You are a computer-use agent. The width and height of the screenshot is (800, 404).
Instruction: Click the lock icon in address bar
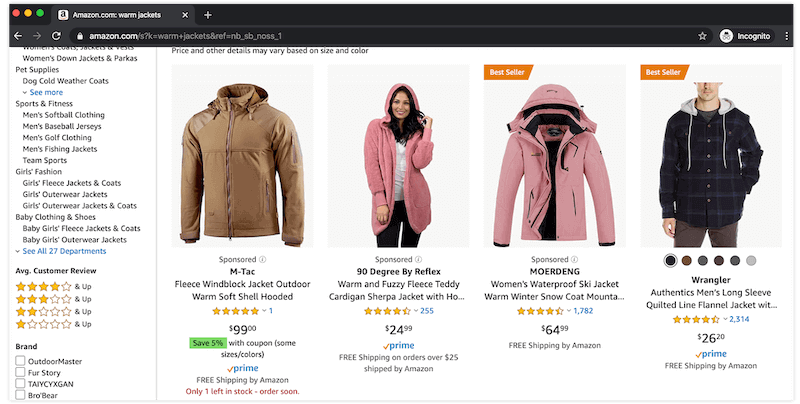[x=80, y=36]
